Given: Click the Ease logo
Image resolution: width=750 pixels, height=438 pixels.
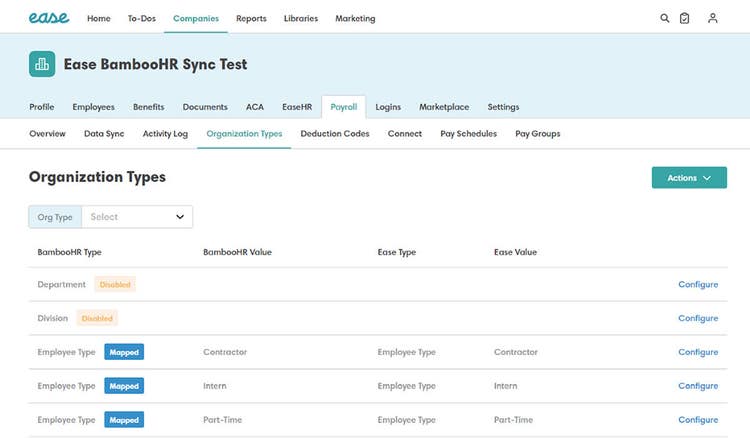Looking at the screenshot, I should tap(49, 18).
